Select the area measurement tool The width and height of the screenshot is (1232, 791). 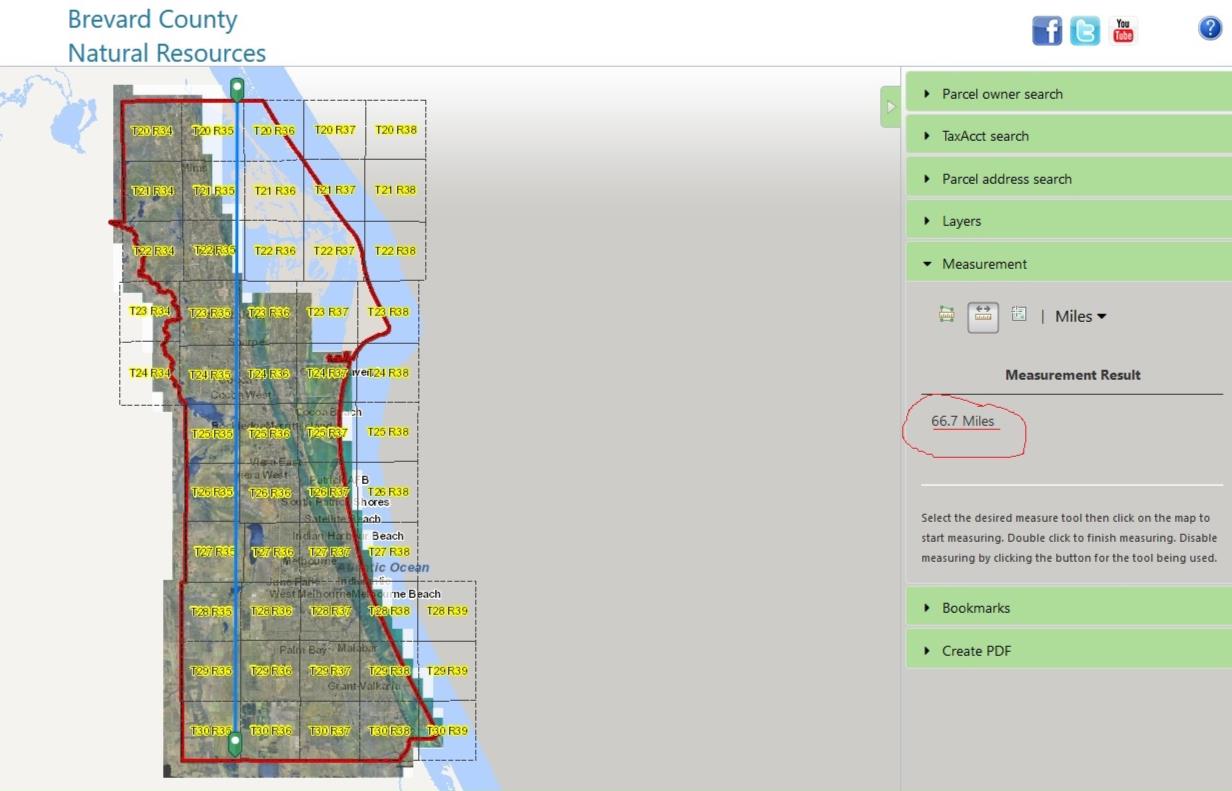tap(947, 315)
